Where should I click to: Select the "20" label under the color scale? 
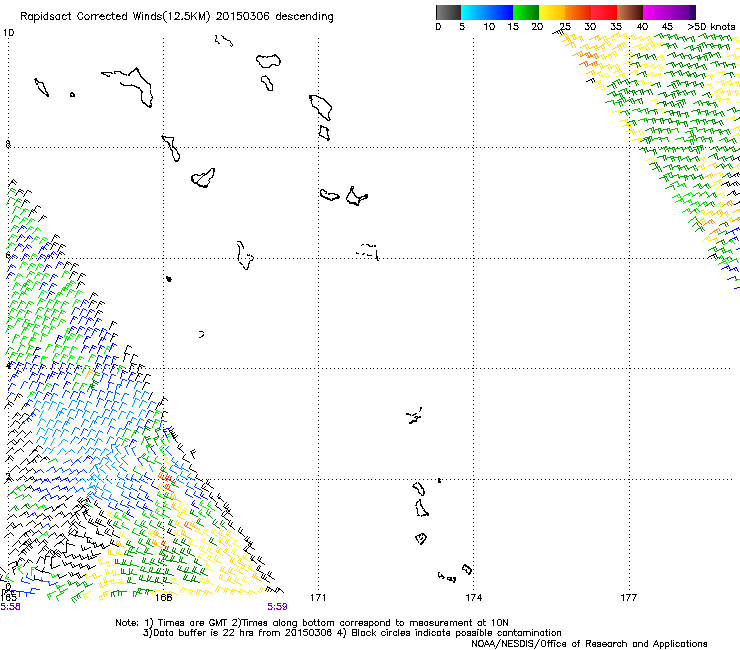[x=537, y=27]
